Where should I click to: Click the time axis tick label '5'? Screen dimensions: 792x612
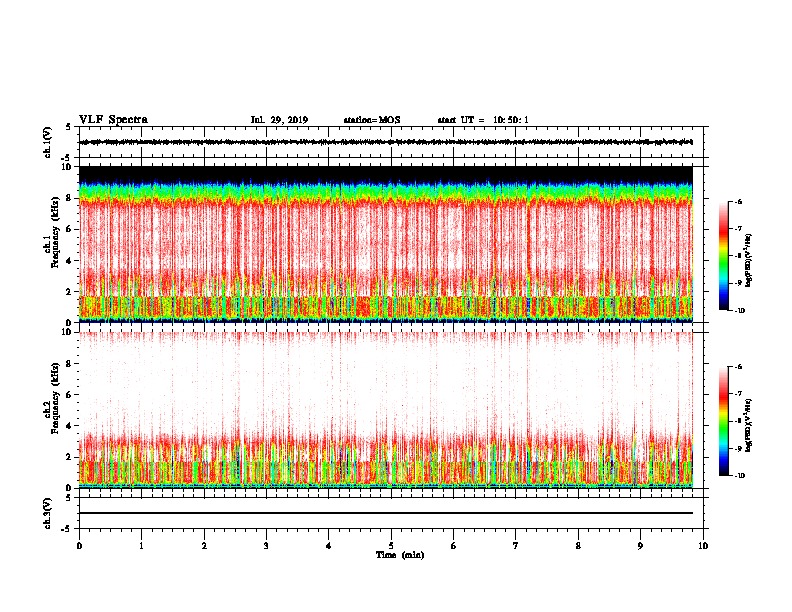tap(391, 546)
